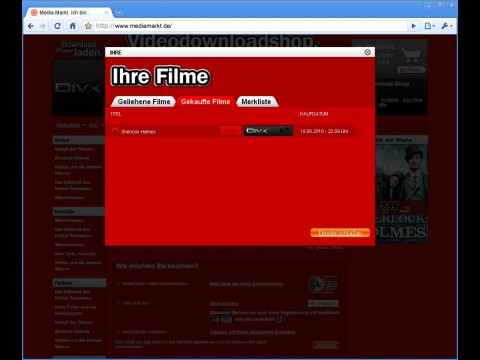Screen dimensions: 480x360
Task: Click the TITEL column header
Action: click(x=116, y=114)
